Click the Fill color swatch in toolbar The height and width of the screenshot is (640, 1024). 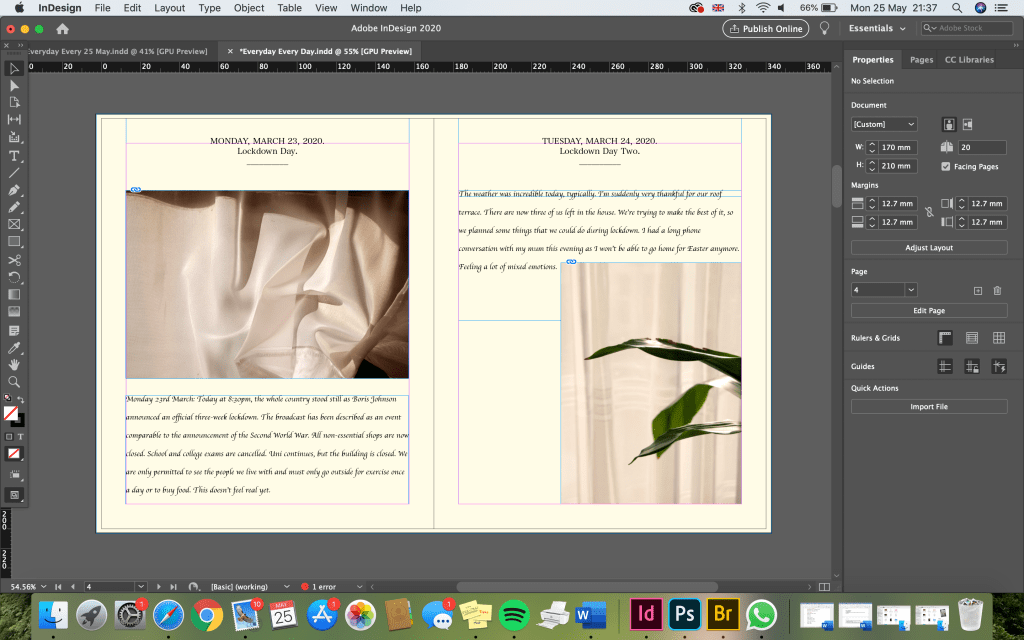pos(11,412)
